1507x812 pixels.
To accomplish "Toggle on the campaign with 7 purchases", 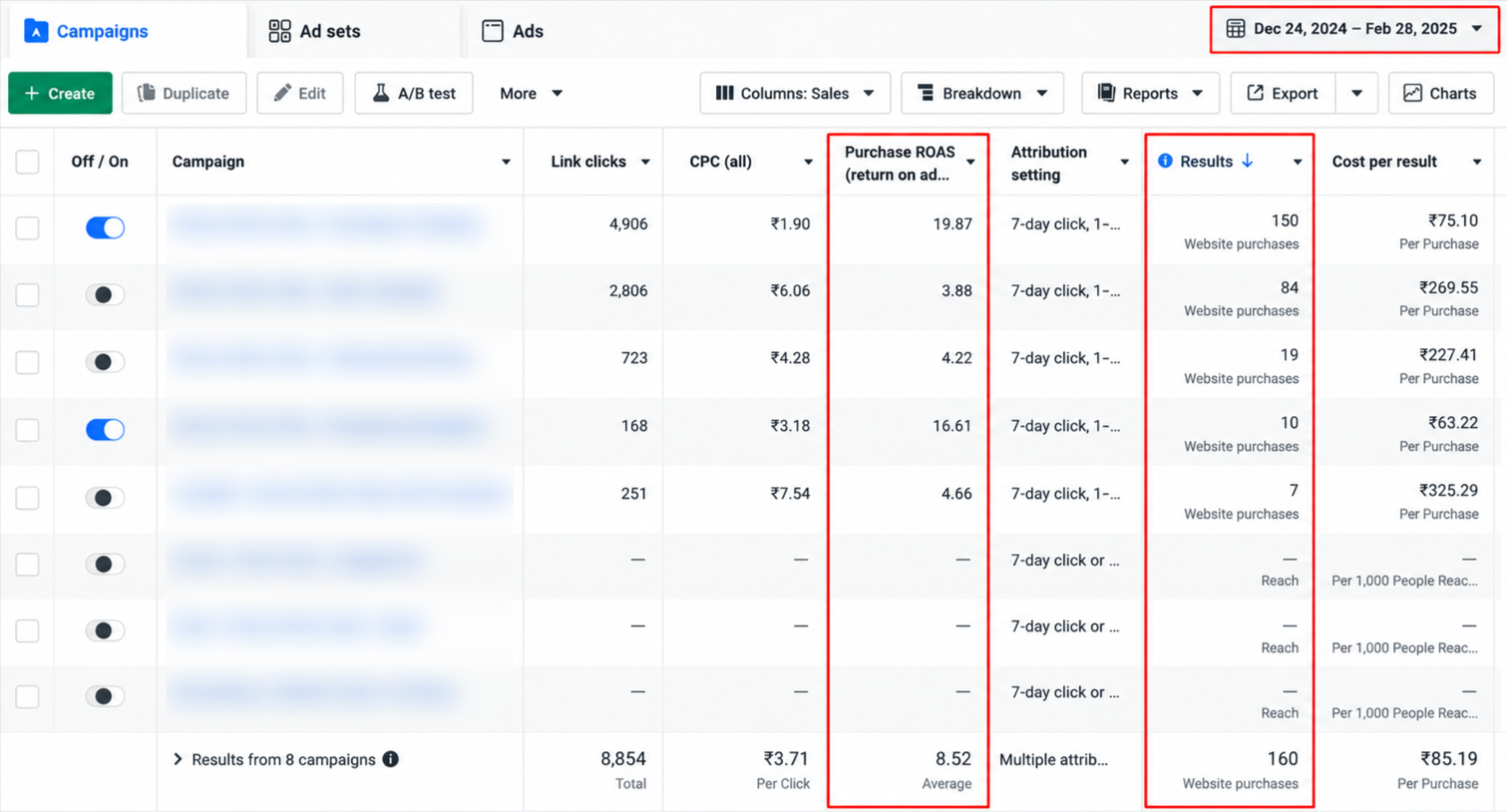I will pos(105,497).
